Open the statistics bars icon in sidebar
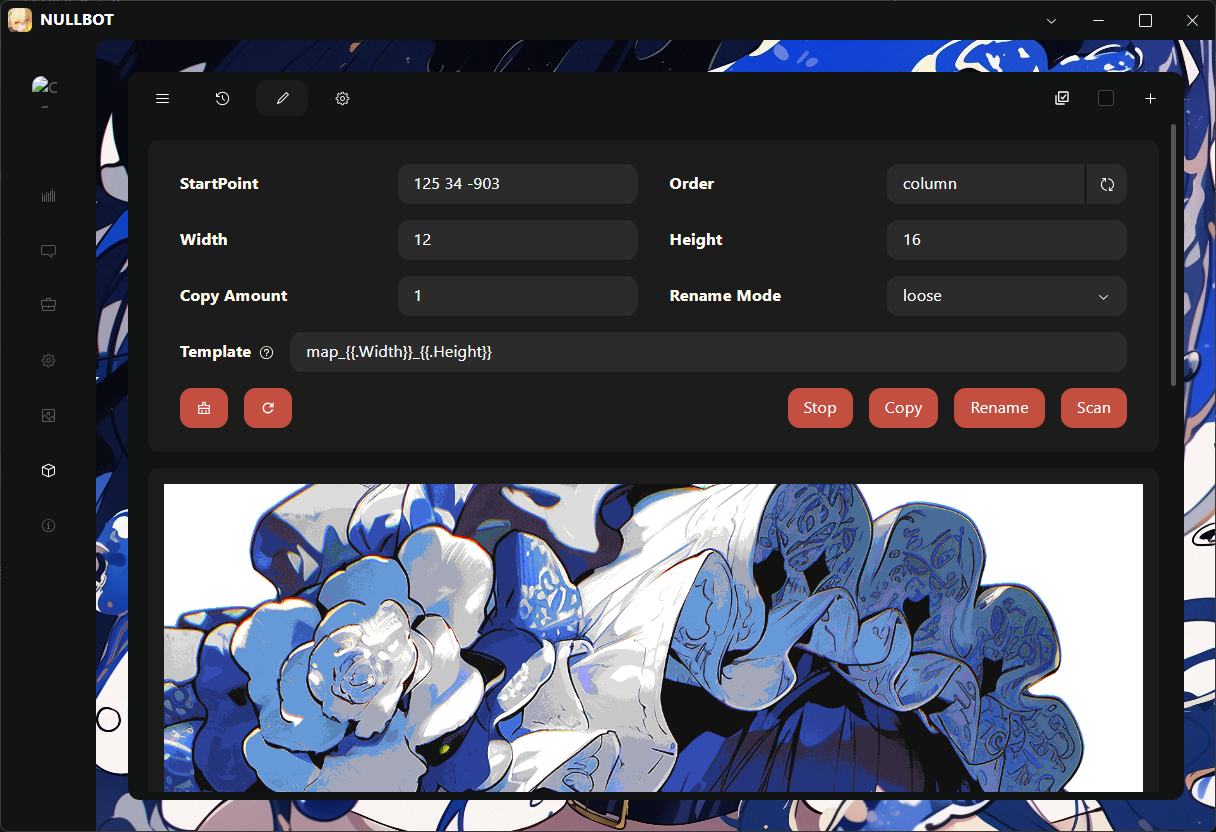 tap(48, 196)
